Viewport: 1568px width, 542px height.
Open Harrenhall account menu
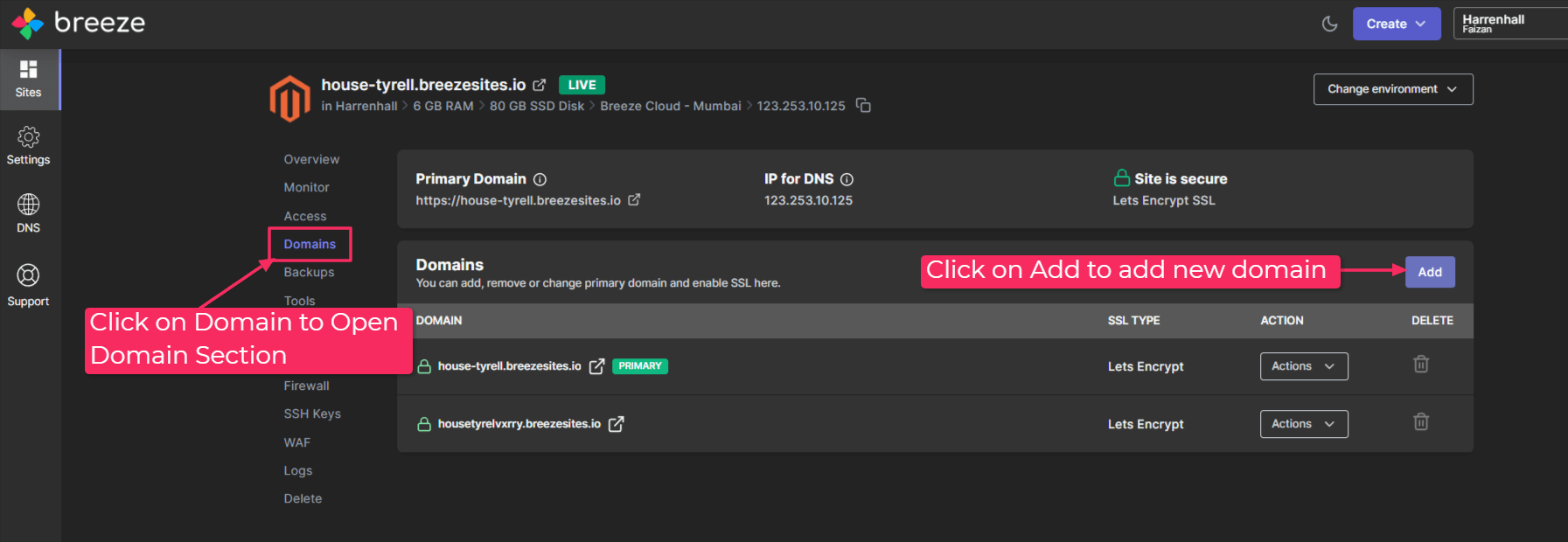point(1510,24)
